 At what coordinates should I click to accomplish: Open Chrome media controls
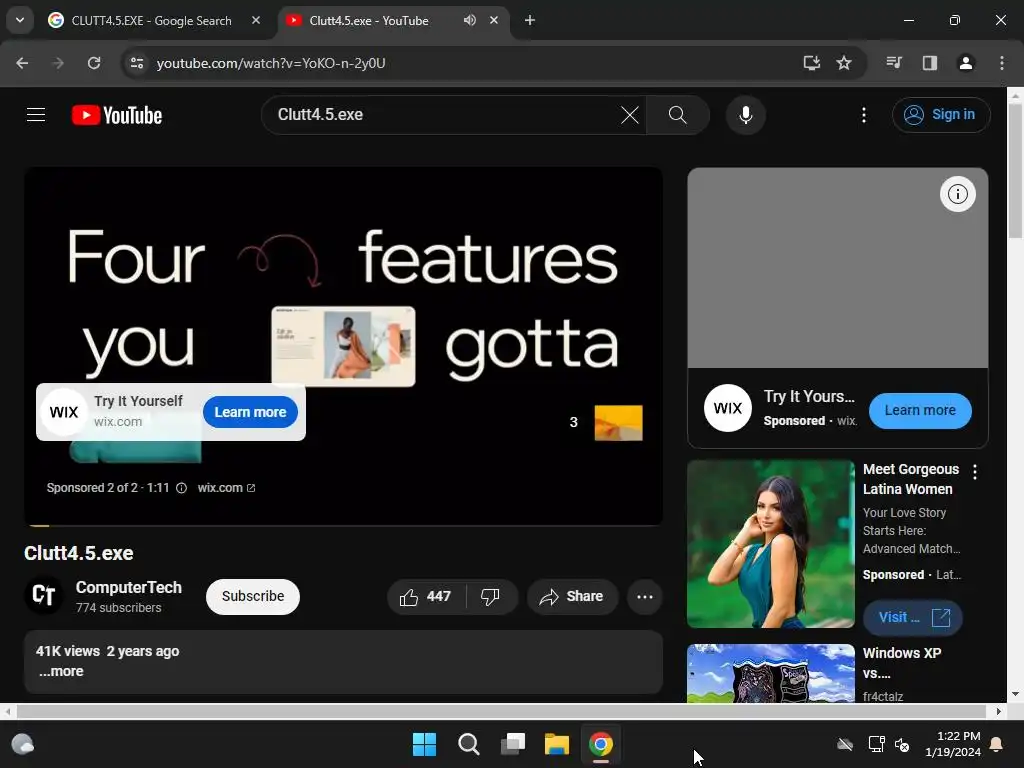pos(894,63)
